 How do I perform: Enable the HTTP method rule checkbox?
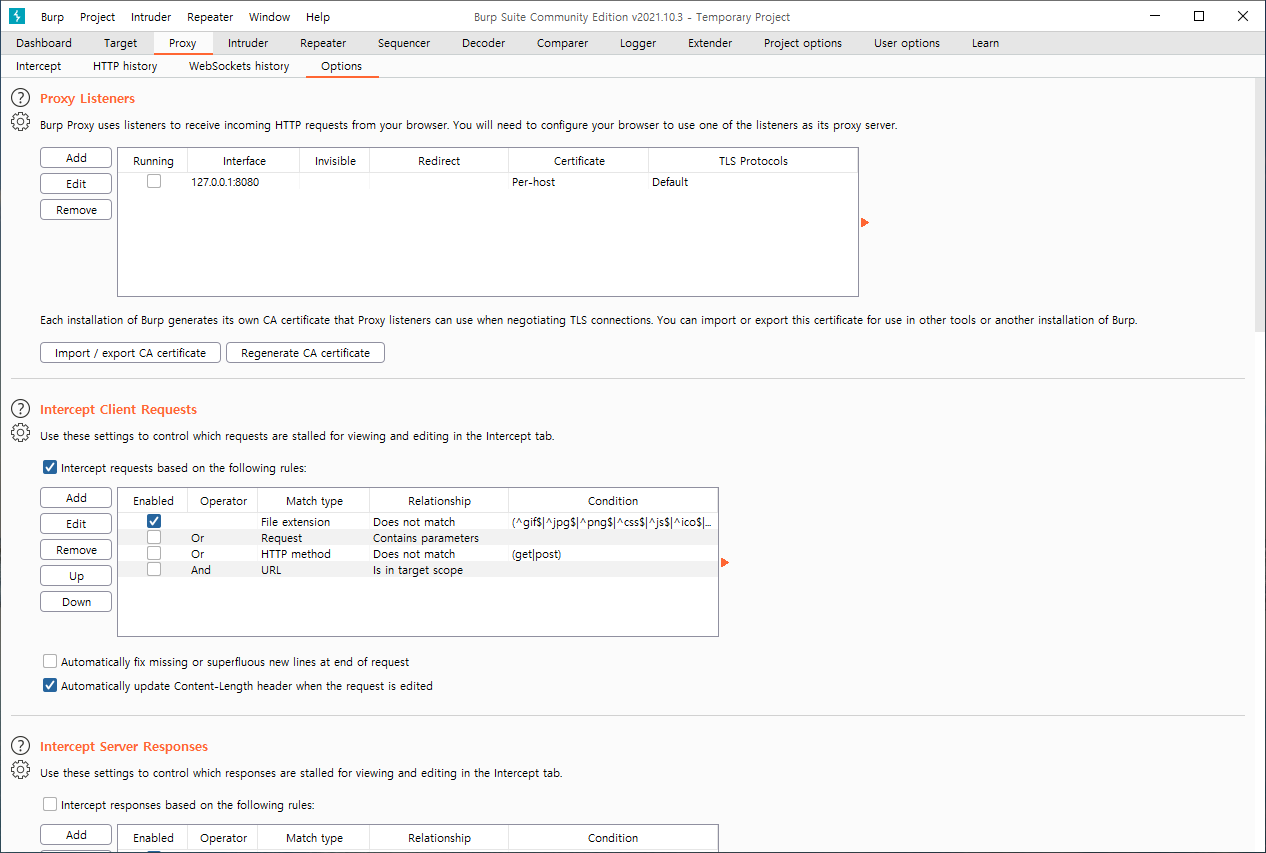click(153, 553)
